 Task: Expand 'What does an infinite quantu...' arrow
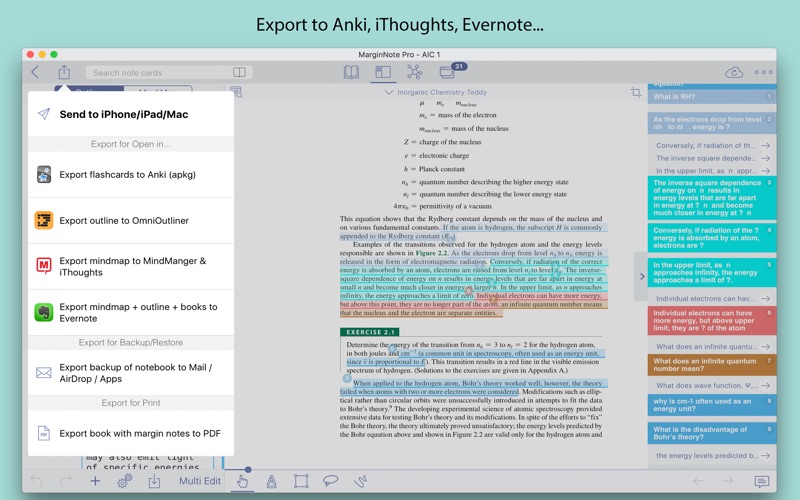point(765,346)
